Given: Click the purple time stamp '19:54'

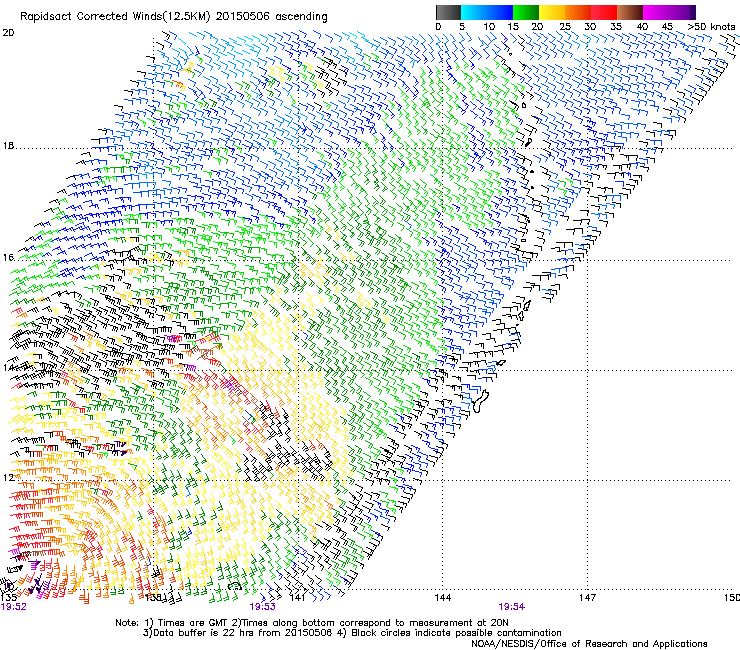Looking at the screenshot, I should (x=512, y=607).
